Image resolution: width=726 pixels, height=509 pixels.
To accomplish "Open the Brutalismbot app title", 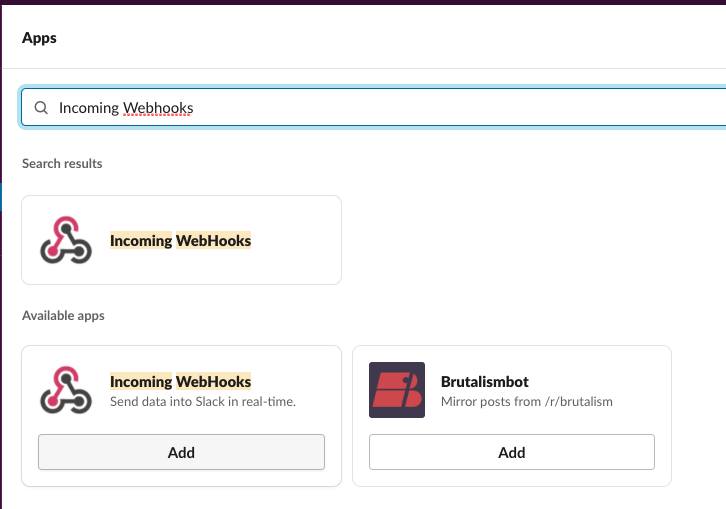I will click(485, 382).
